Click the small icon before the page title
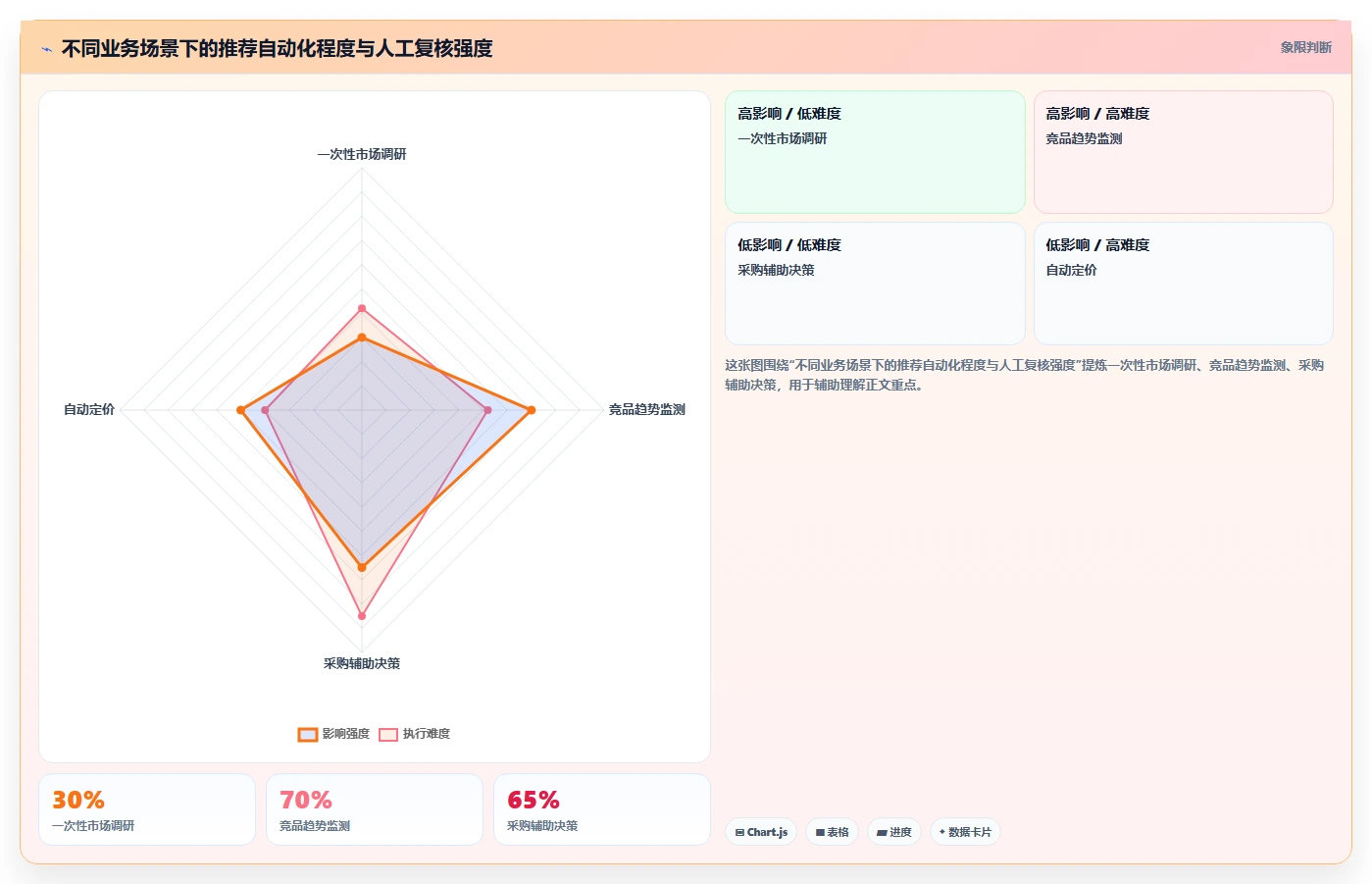The image size is (1372, 884). coord(46,49)
